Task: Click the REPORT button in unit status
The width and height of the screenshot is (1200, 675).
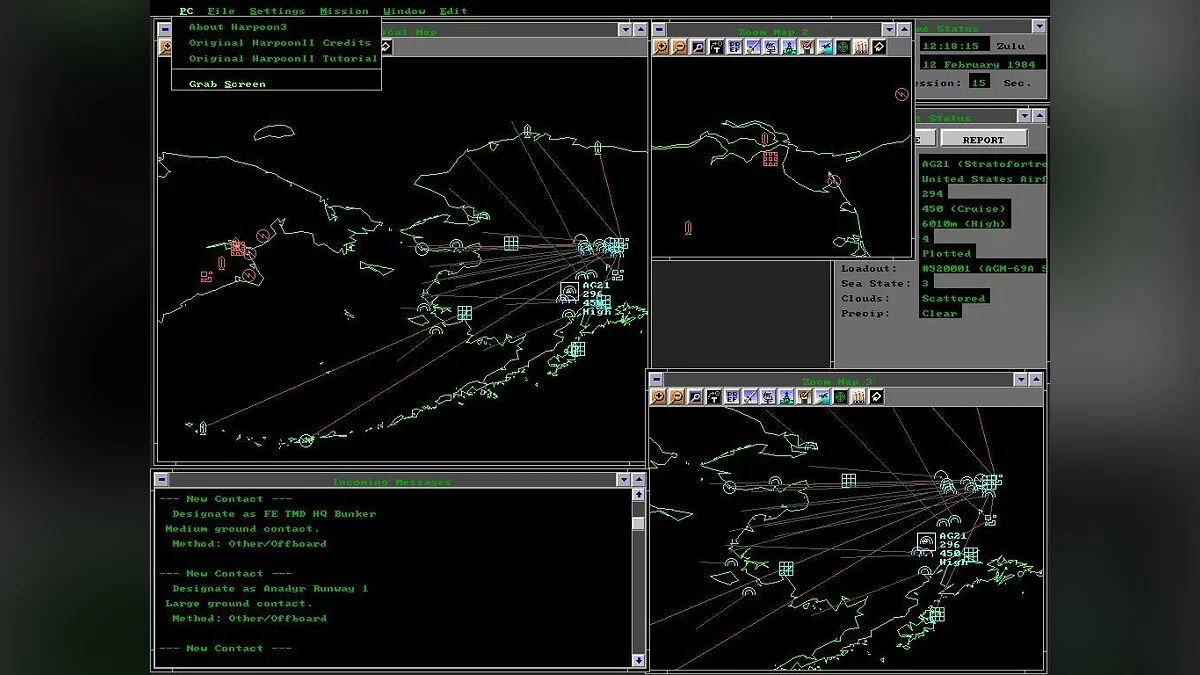Action: click(983, 140)
